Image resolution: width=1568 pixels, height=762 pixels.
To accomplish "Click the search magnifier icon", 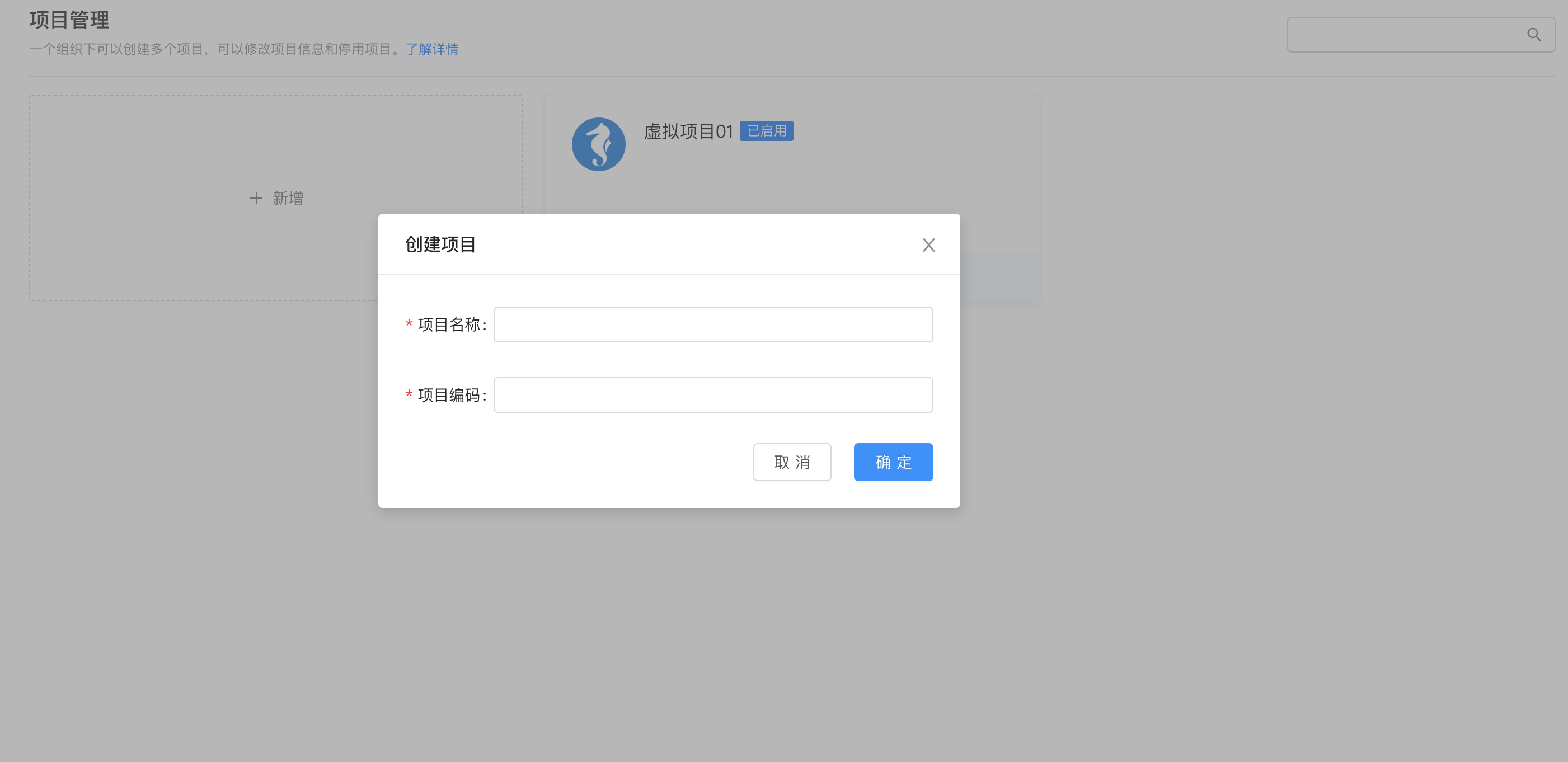I will click(1534, 35).
